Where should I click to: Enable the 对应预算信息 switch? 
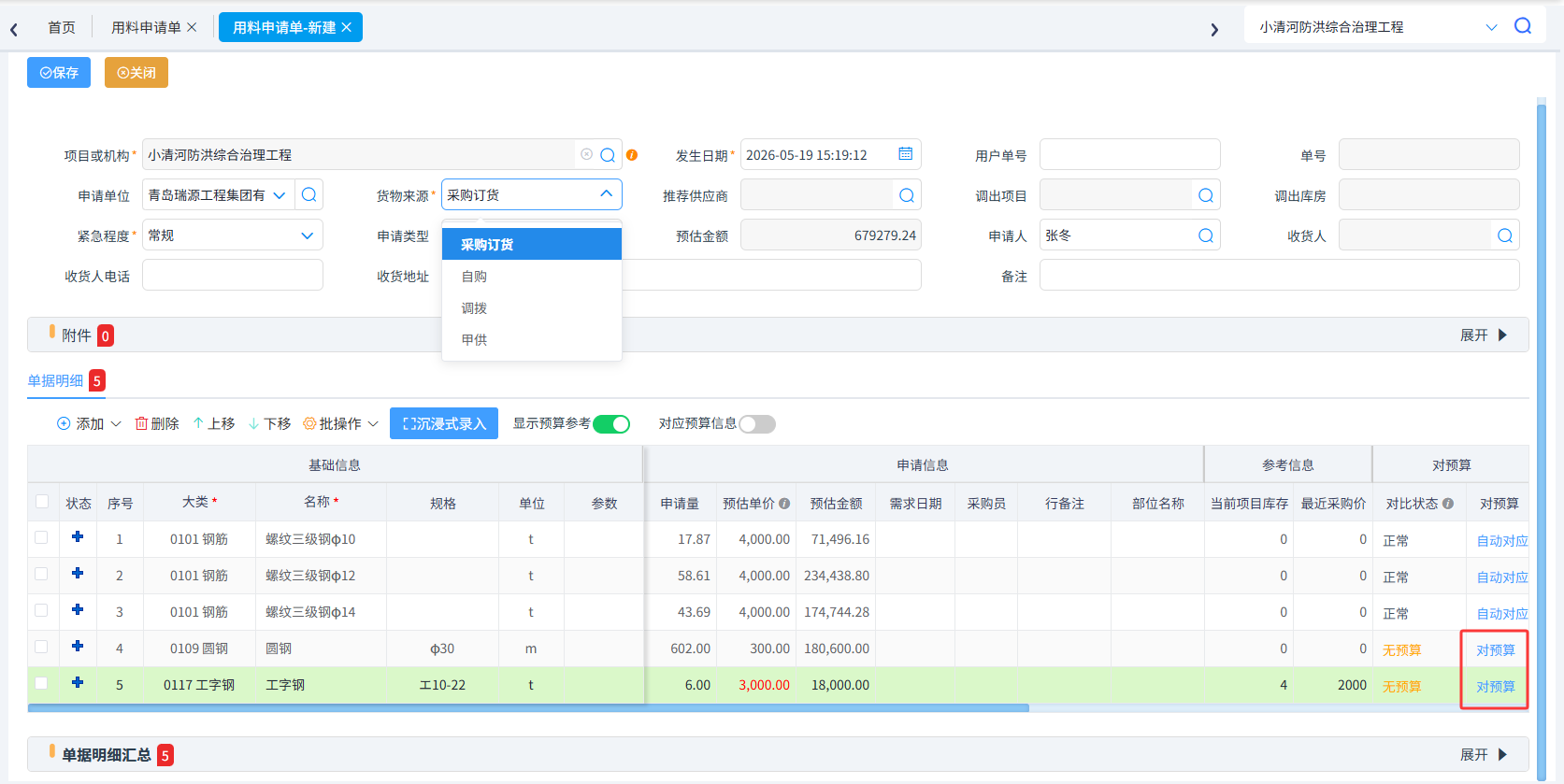coord(757,424)
